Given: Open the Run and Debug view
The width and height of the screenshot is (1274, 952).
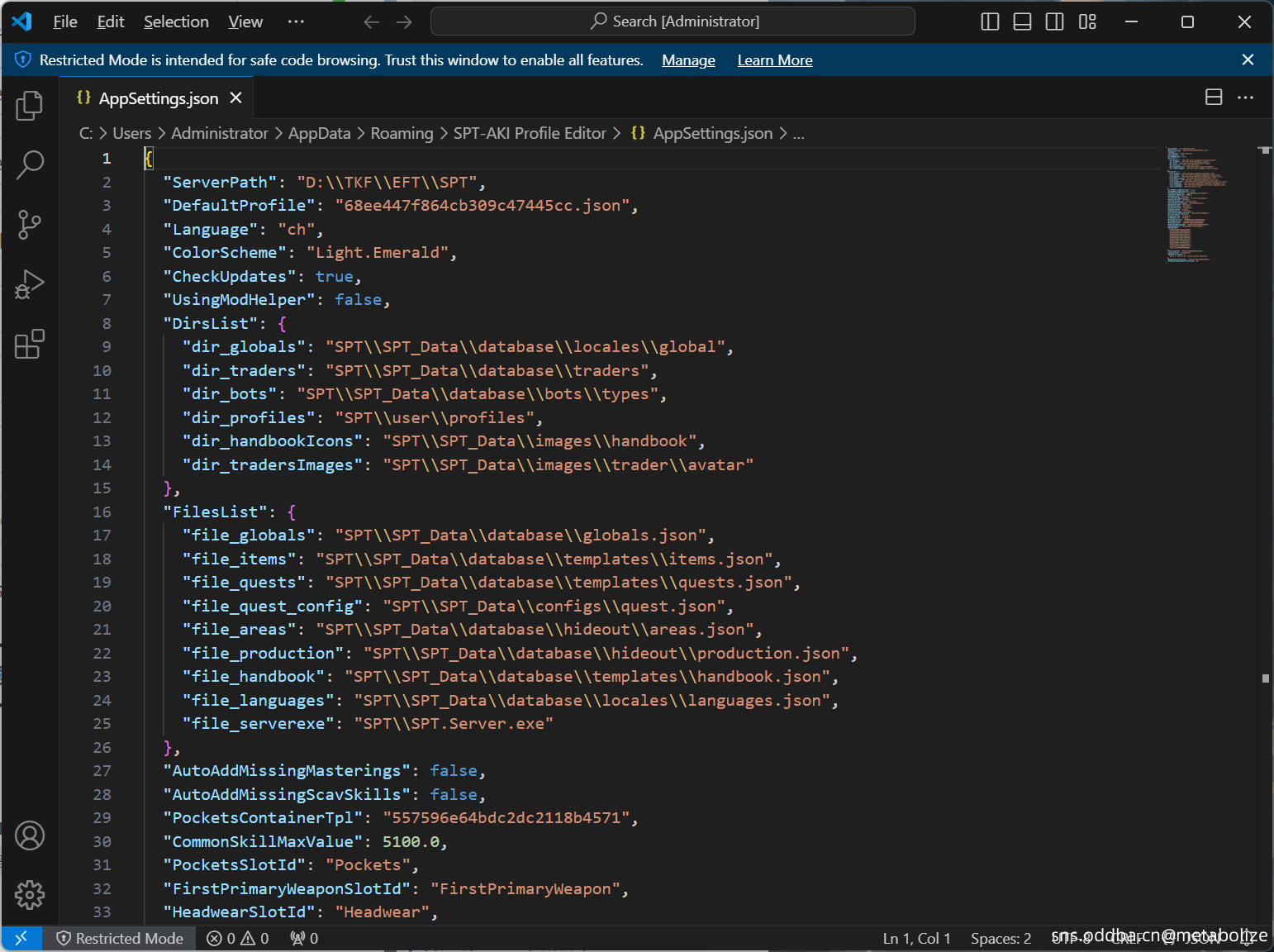Looking at the screenshot, I should tap(30, 284).
